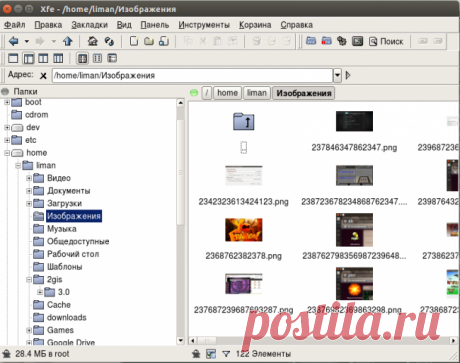
Task: Click the tree scrollbar down arrow
Action: (x=180, y=341)
